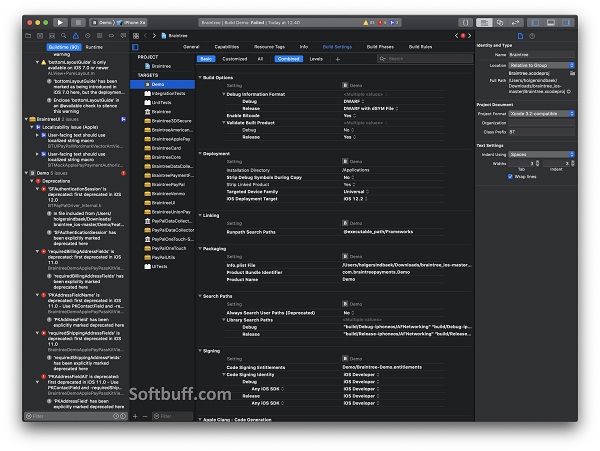Toggle the Debug area visibility

pos(551,23)
